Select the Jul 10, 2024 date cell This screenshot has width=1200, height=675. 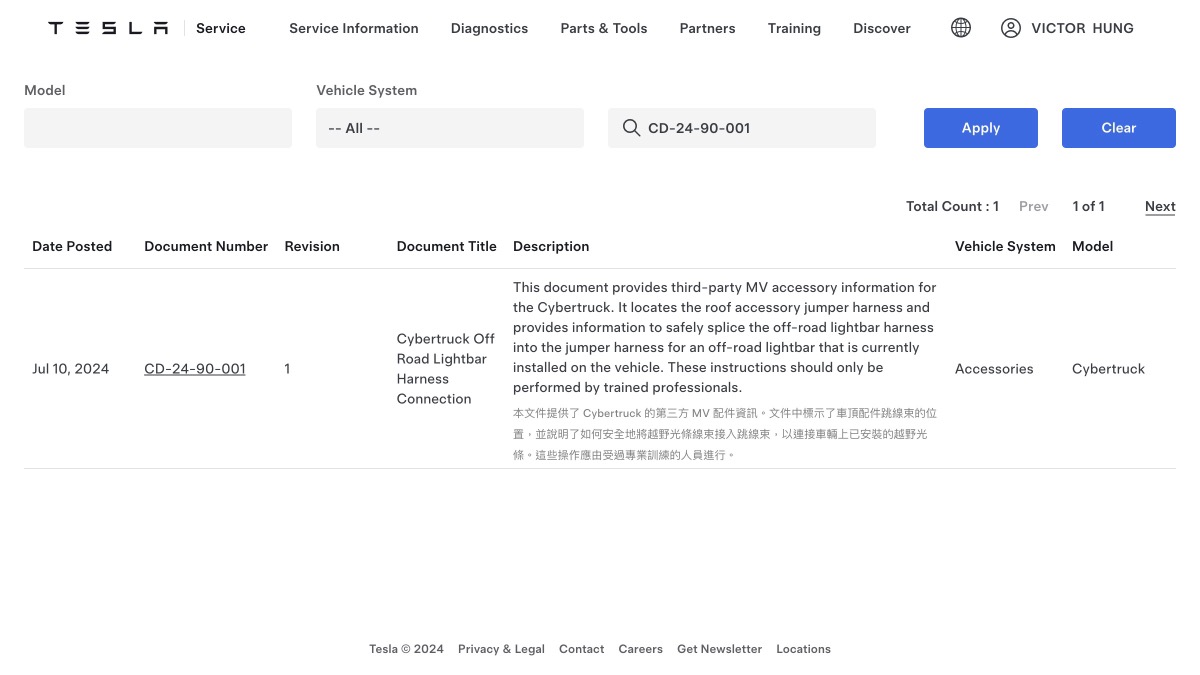[x=71, y=368]
